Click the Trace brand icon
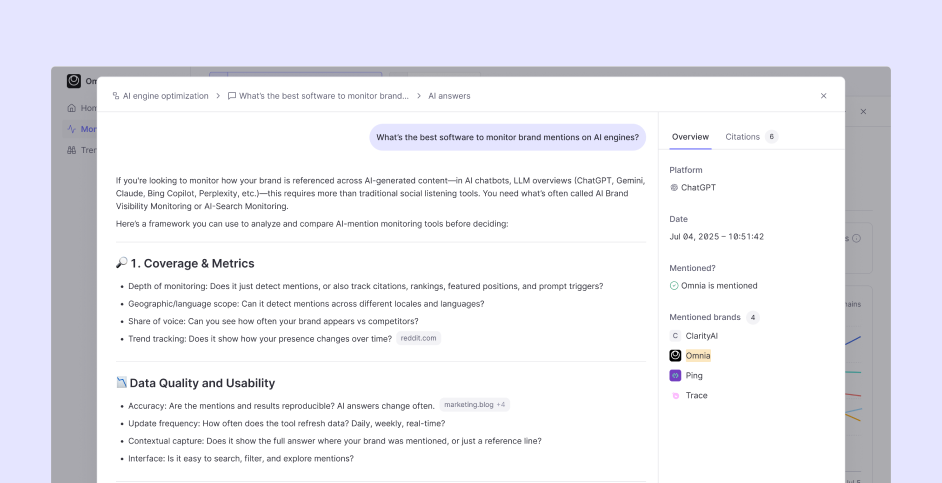The image size is (942, 483). click(x=675, y=395)
